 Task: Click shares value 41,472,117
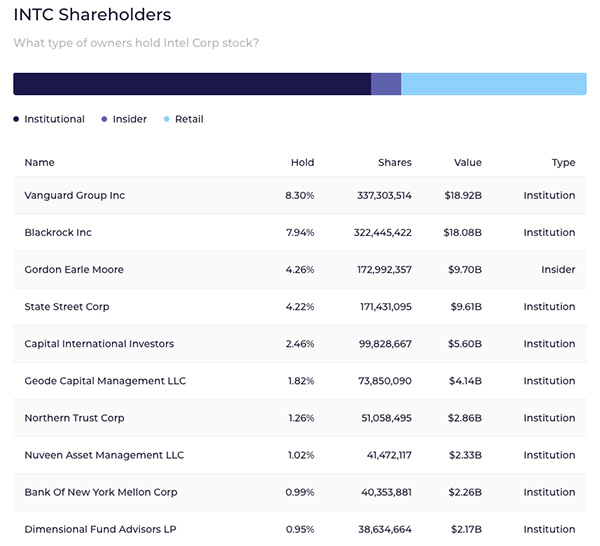[x=389, y=455]
